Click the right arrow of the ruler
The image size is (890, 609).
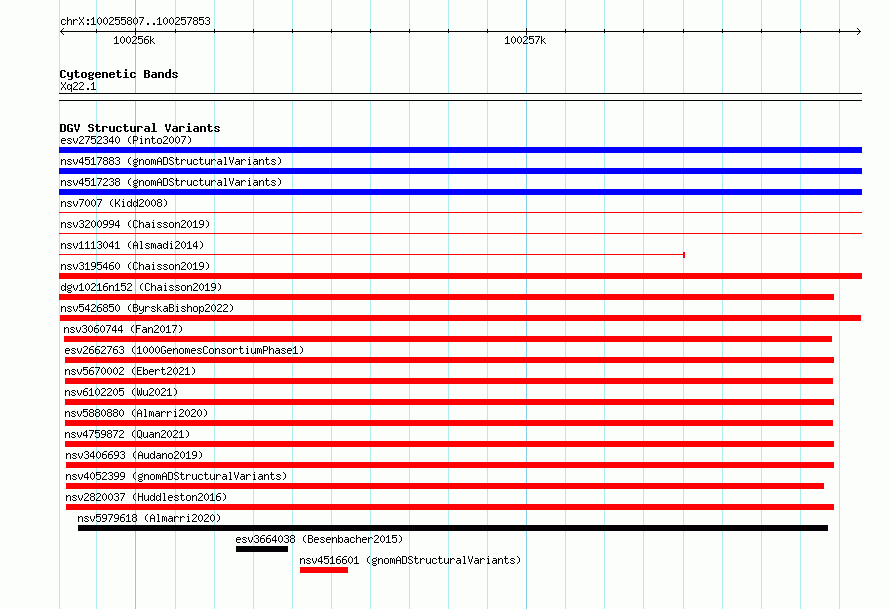point(858,31)
